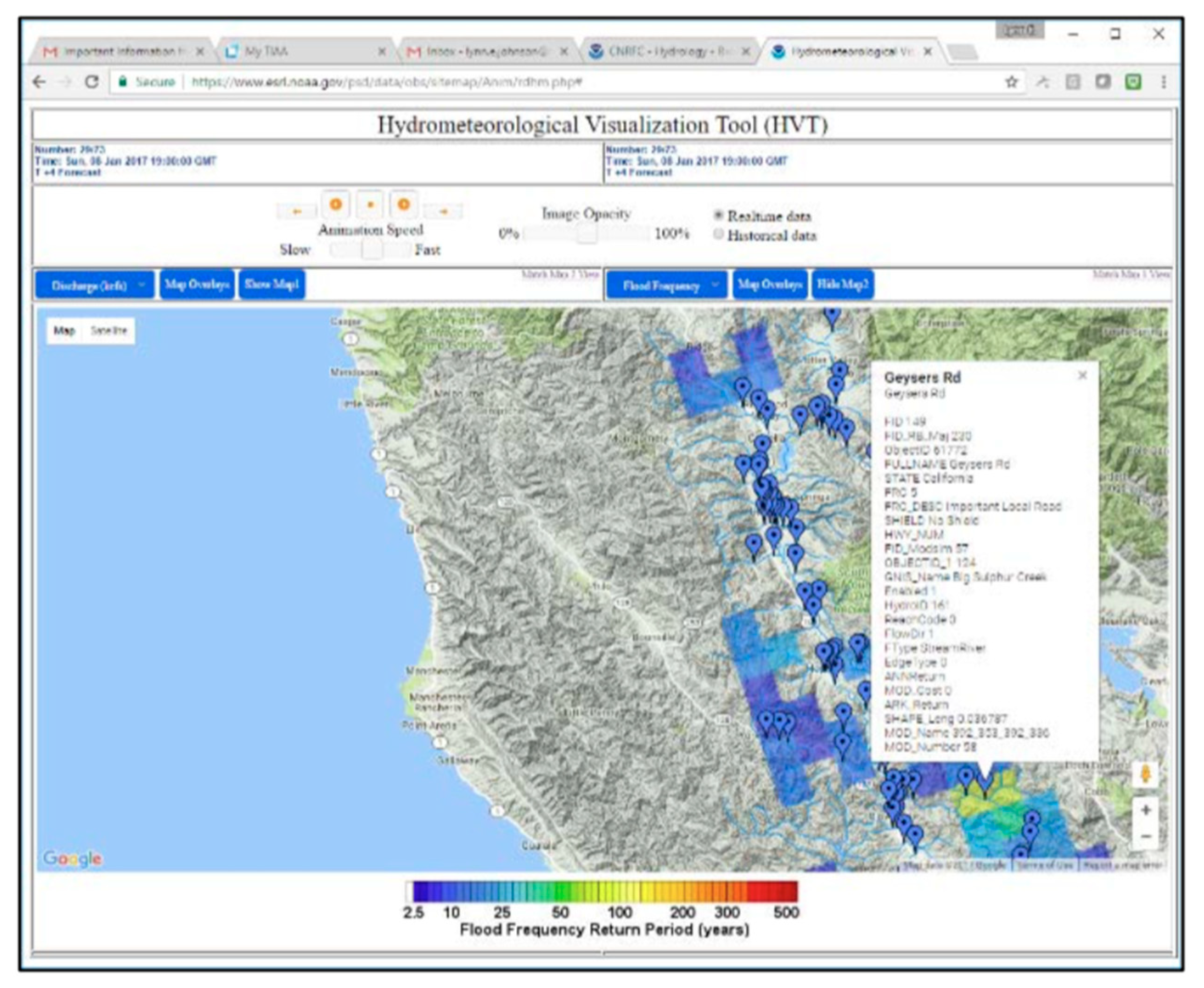Click the Hide Map2 button

pos(842,284)
